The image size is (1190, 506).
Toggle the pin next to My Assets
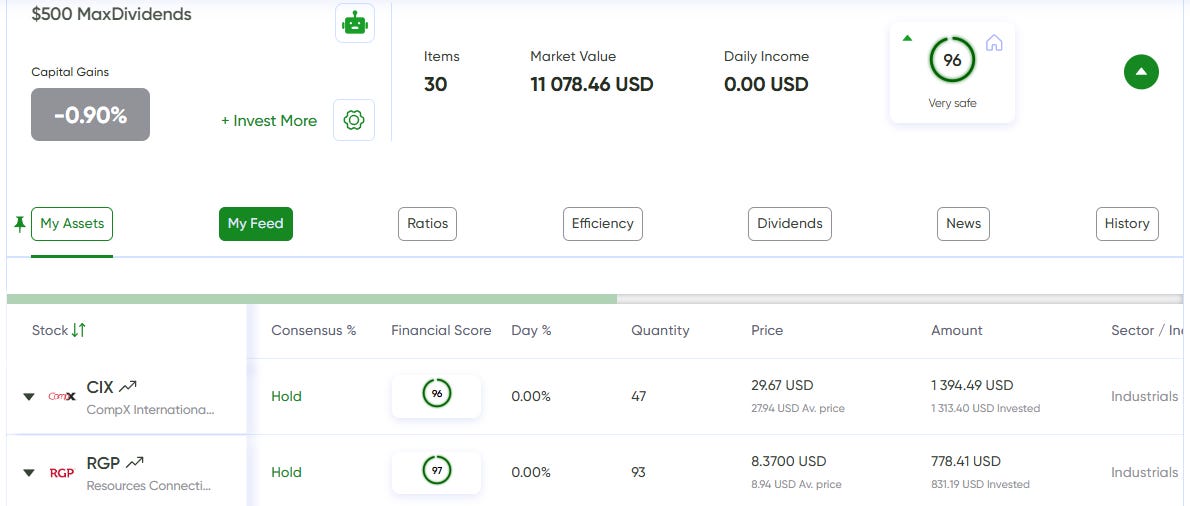click(x=19, y=223)
